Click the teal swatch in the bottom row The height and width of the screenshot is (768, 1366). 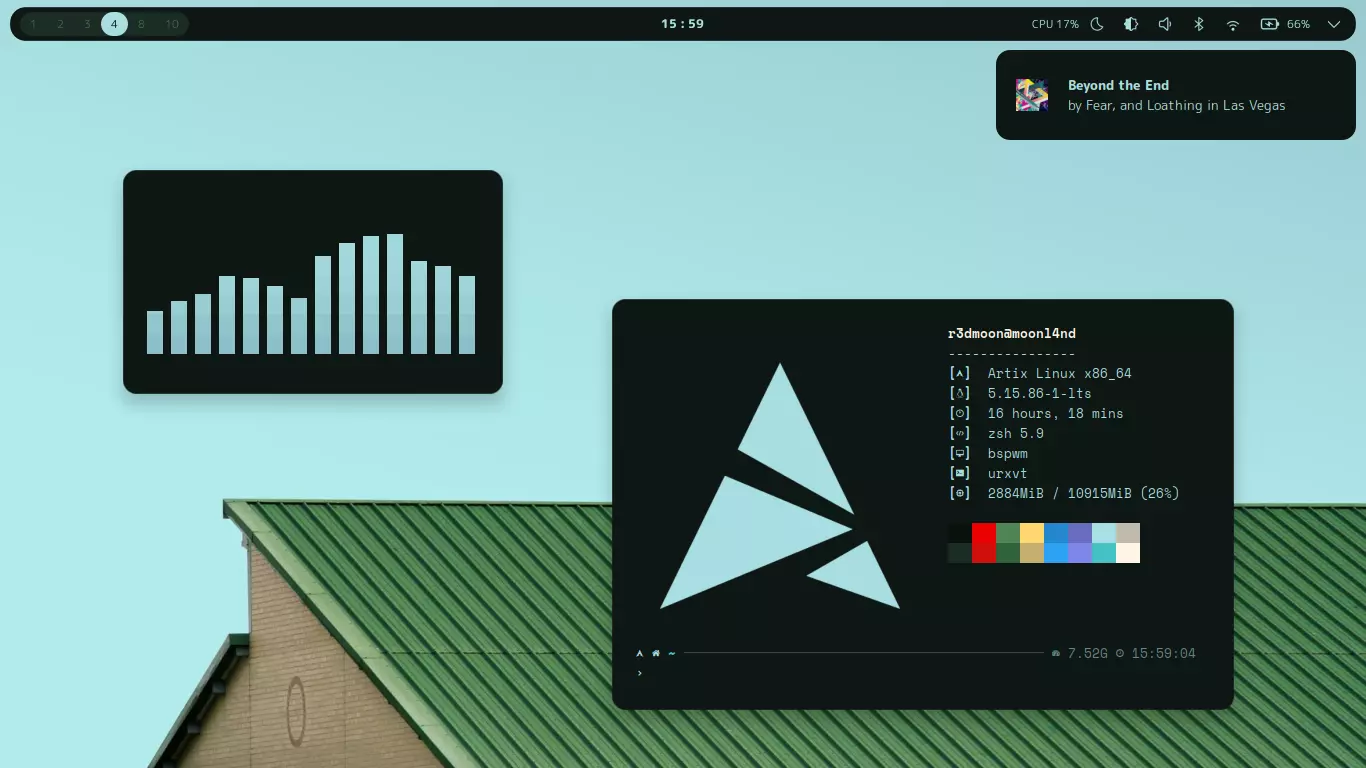(x=1104, y=553)
